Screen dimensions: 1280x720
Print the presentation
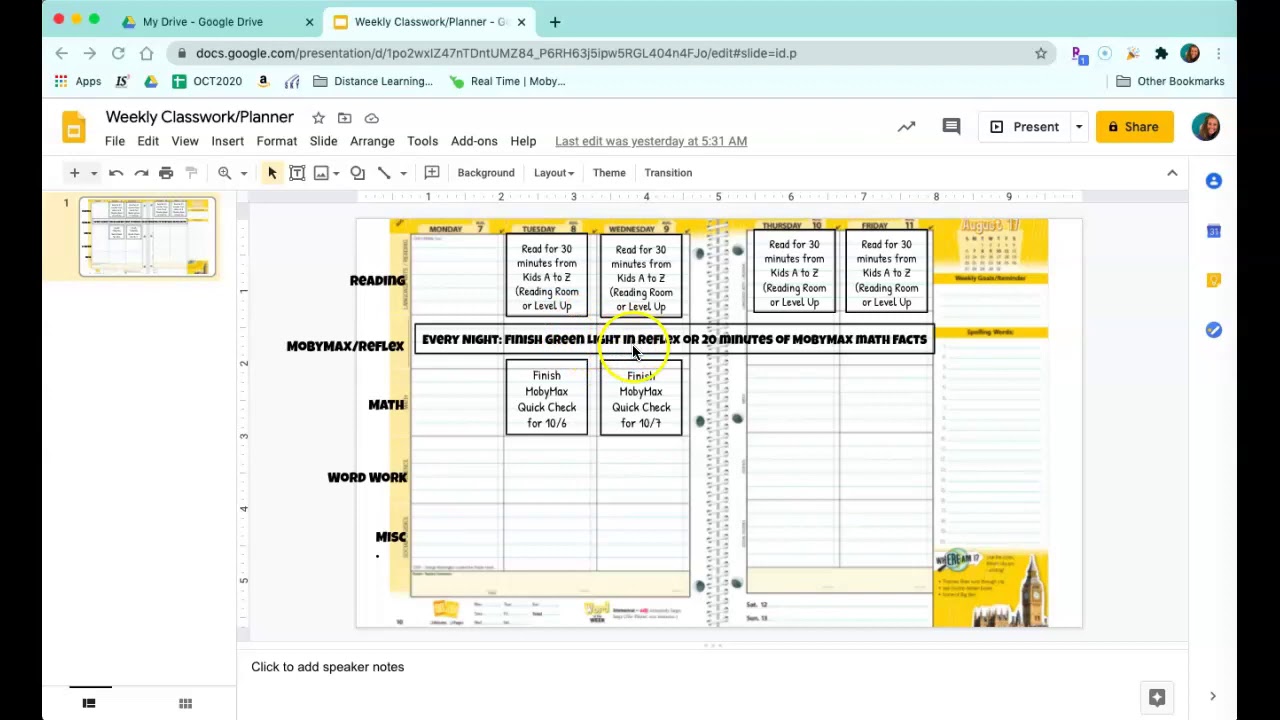click(166, 173)
